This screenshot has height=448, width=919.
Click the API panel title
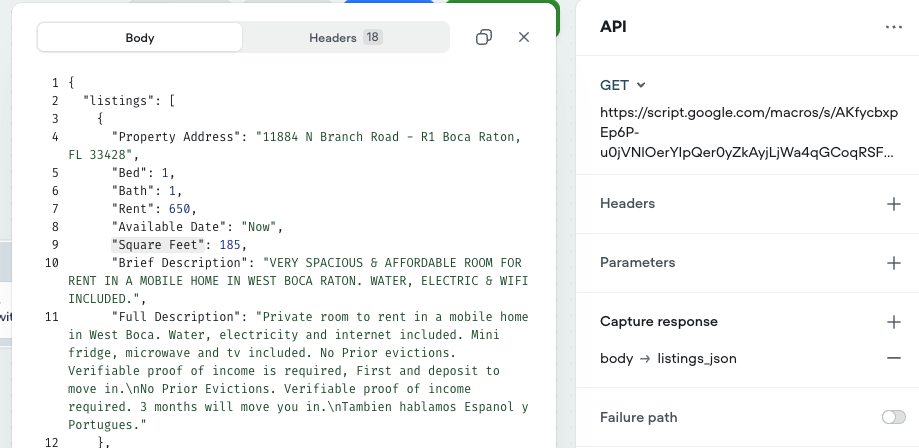tap(613, 27)
